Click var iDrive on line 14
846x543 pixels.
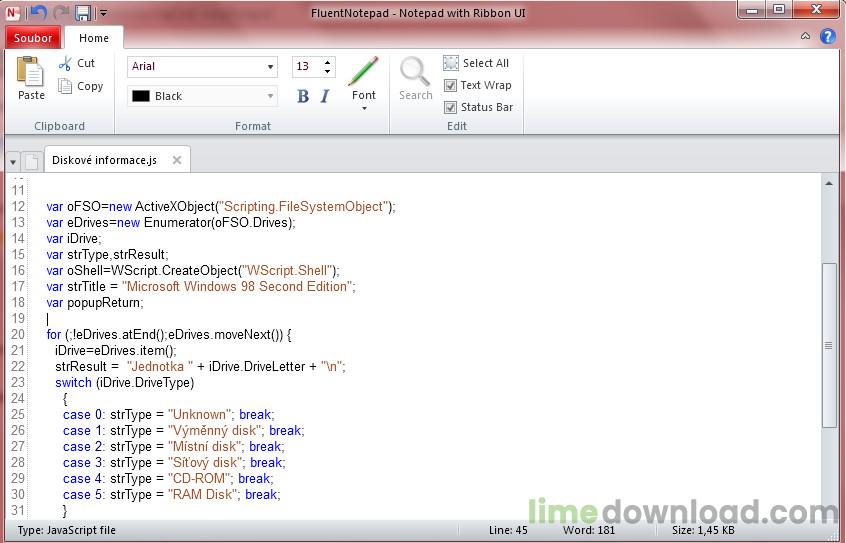click(x=73, y=239)
